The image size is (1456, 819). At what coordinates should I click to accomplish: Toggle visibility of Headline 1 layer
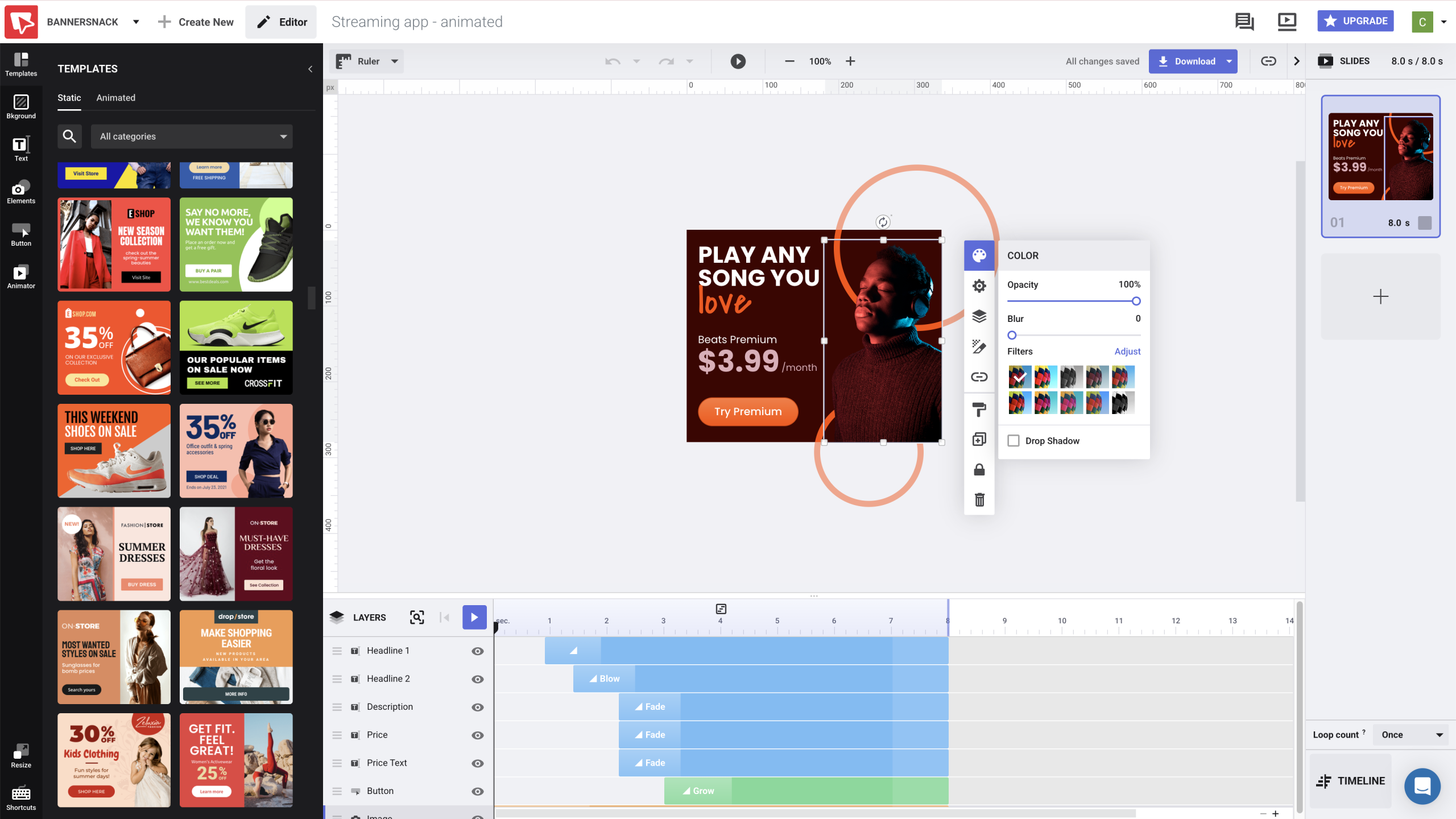coord(478,651)
